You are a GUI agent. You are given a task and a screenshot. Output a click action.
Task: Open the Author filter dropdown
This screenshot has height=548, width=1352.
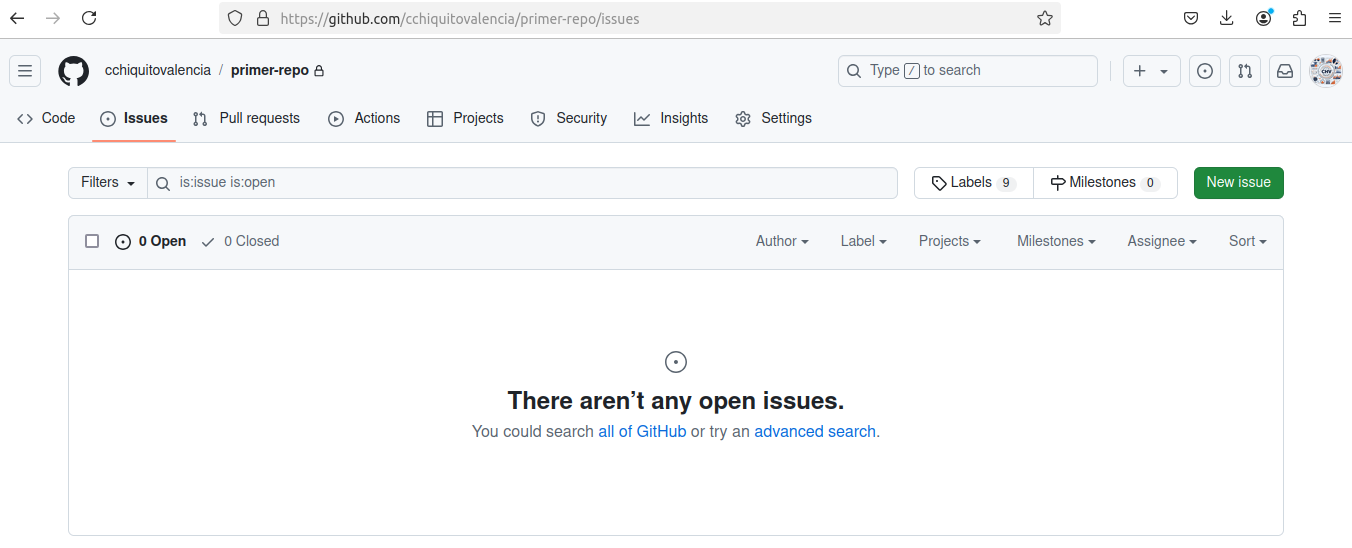coord(782,241)
